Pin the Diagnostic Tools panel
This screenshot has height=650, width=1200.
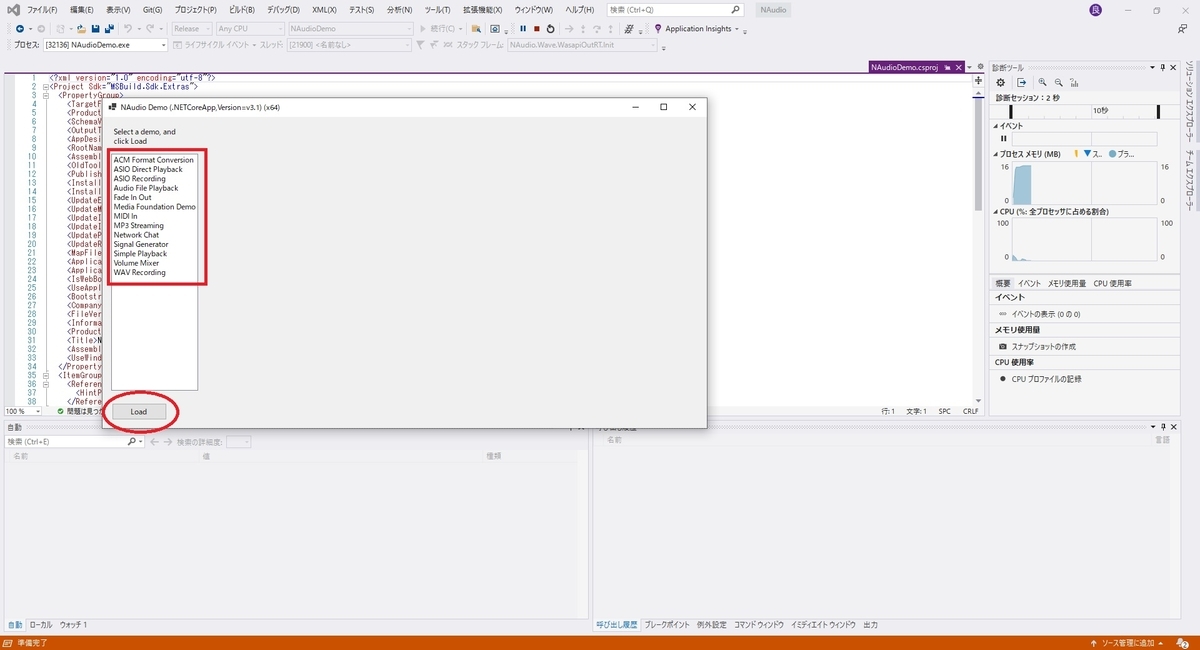click(x=1163, y=67)
